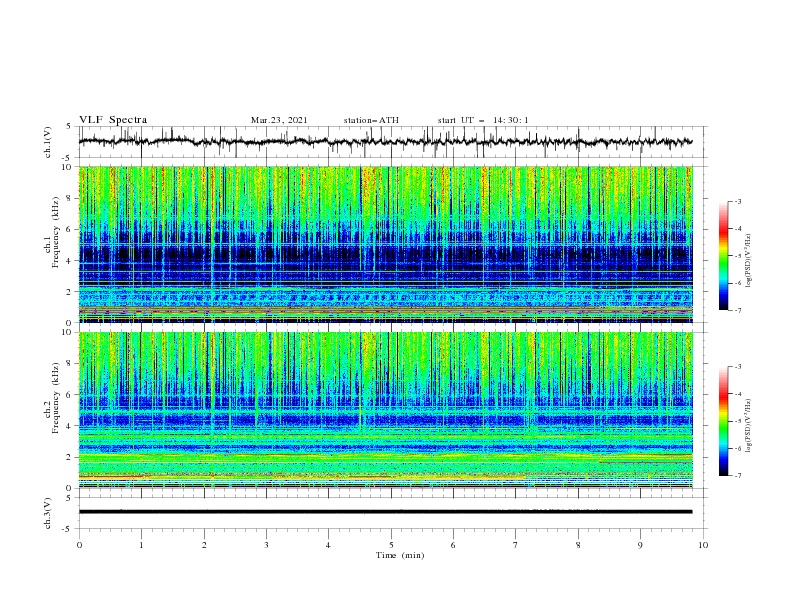This screenshot has width=792, height=612.
Task: Click the ch.2 spectrogram "4" kHz tick label
Action: pos(70,426)
